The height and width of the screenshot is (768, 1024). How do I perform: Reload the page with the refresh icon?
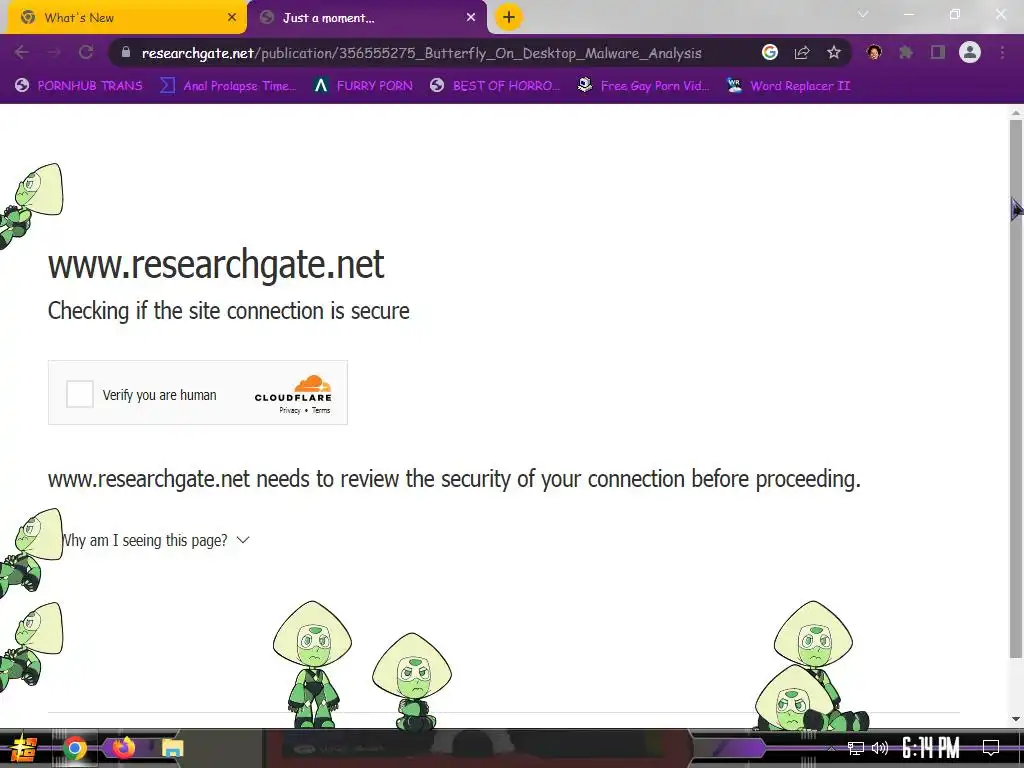(x=86, y=52)
